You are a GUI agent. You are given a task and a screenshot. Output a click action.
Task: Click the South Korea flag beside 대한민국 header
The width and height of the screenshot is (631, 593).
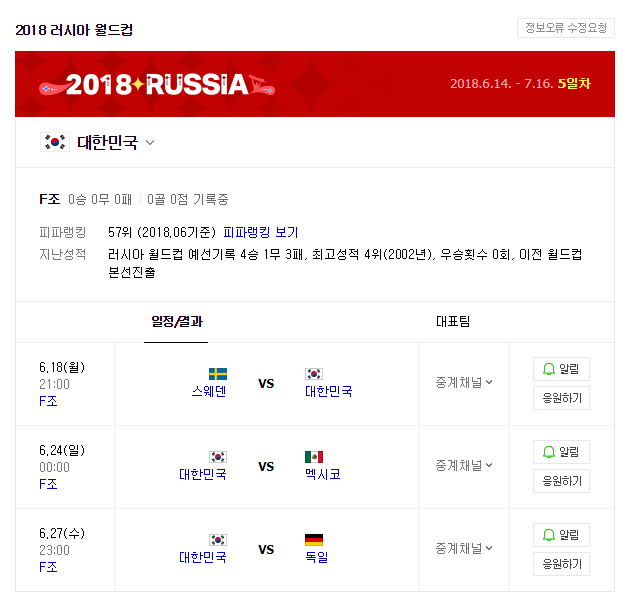tap(55, 142)
